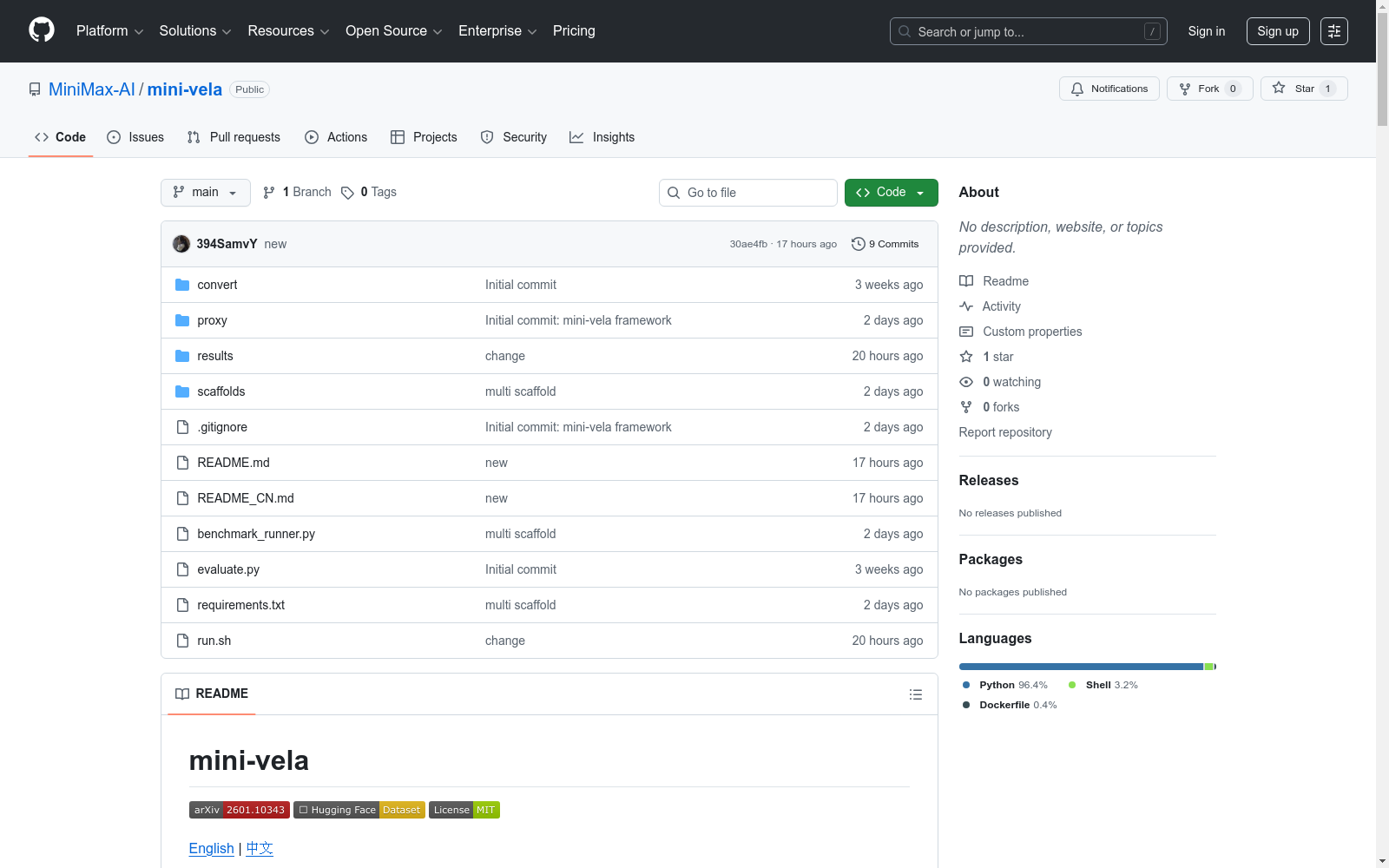Open the arXiv 2601.10343 badge

(239, 810)
